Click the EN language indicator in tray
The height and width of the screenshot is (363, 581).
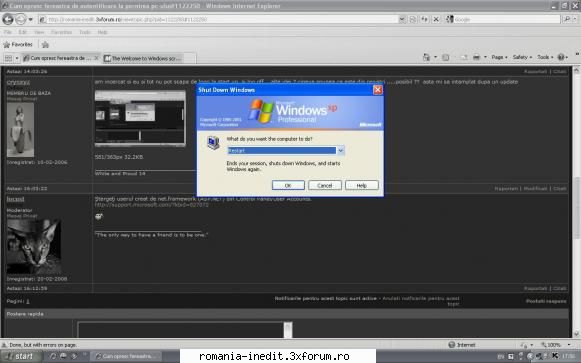coord(501,356)
